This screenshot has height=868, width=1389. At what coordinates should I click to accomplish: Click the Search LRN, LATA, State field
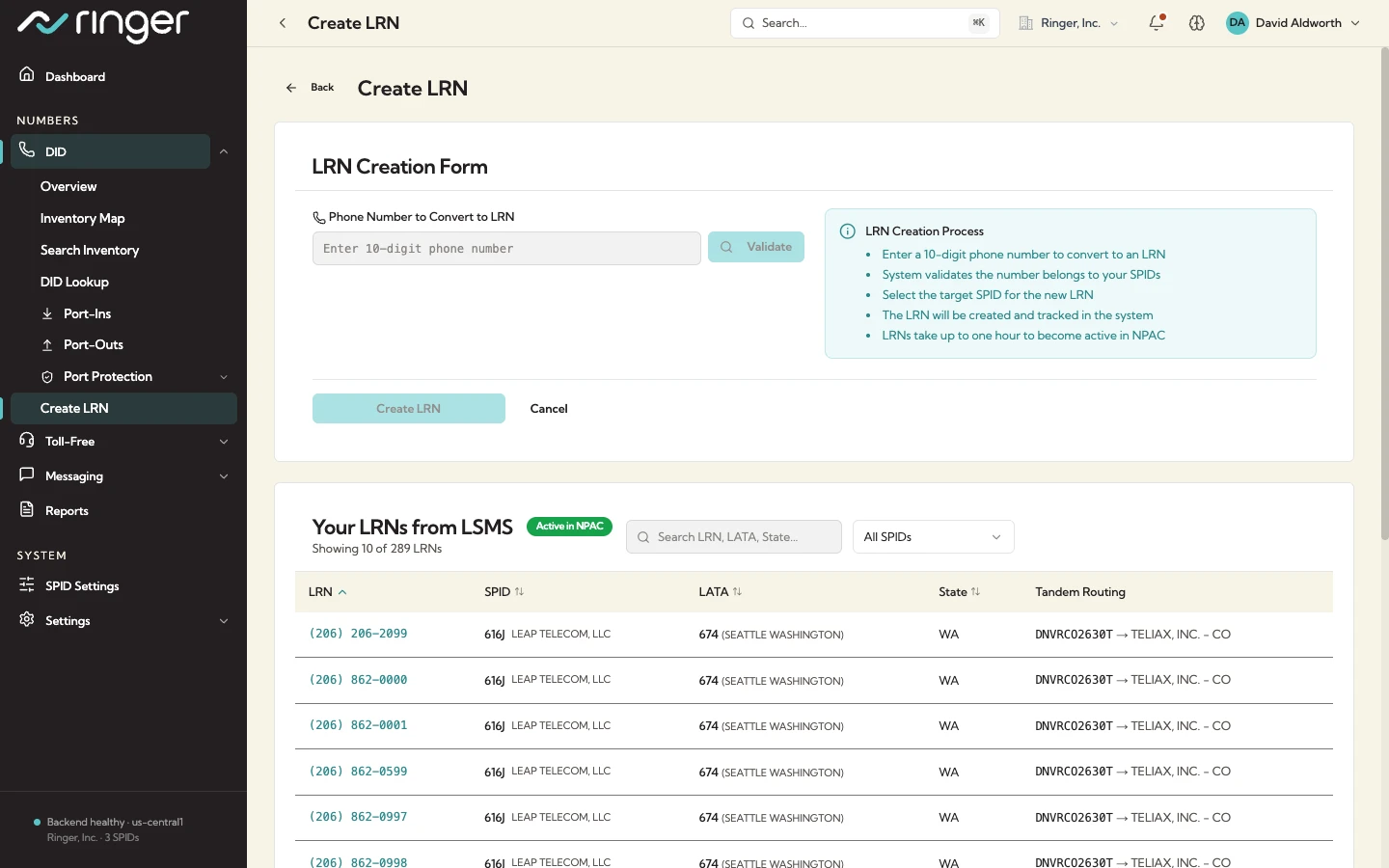pyautogui.click(x=734, y=537)
